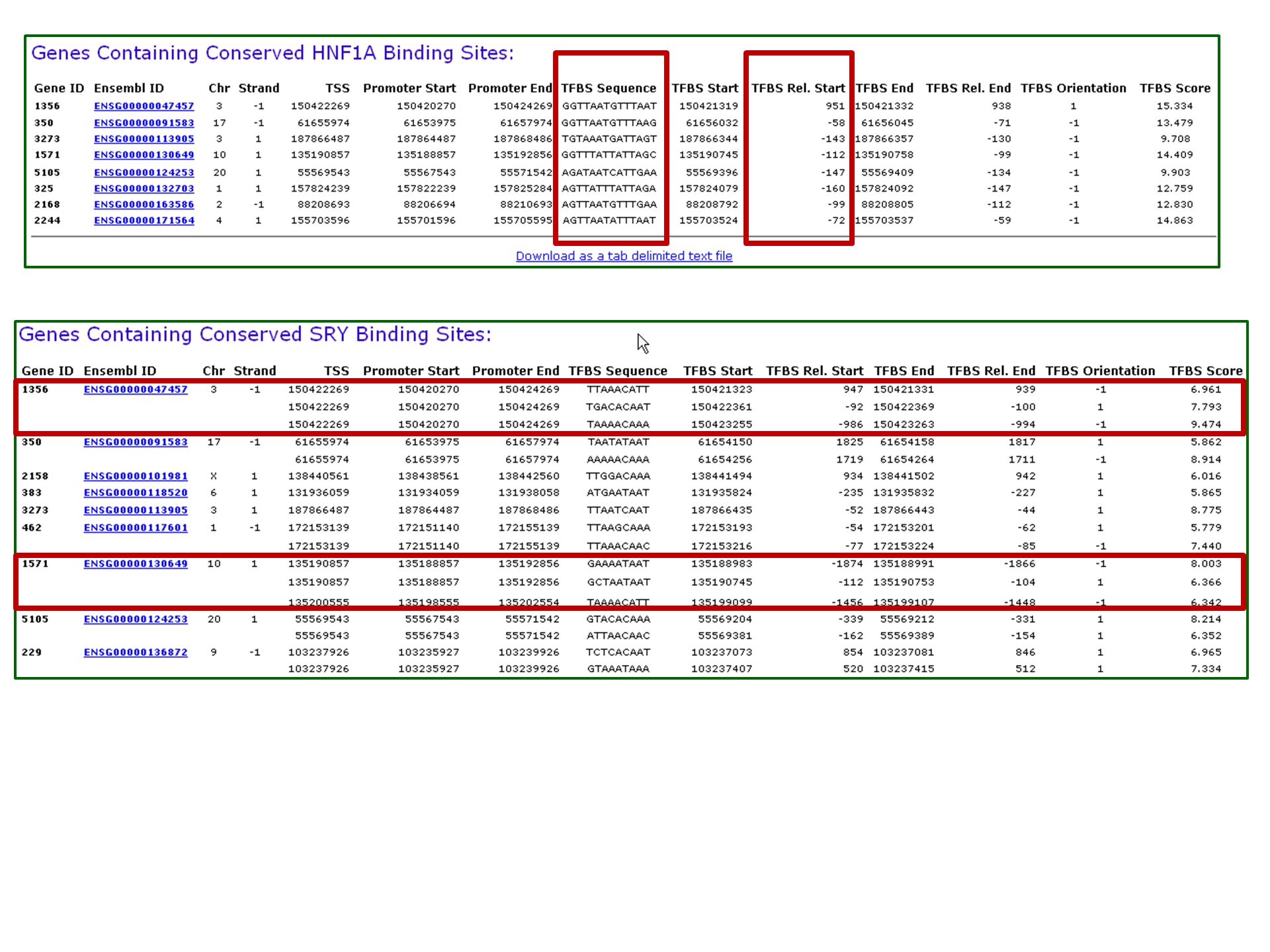Select SRY sequence GTACACAAA

(618, 619)
